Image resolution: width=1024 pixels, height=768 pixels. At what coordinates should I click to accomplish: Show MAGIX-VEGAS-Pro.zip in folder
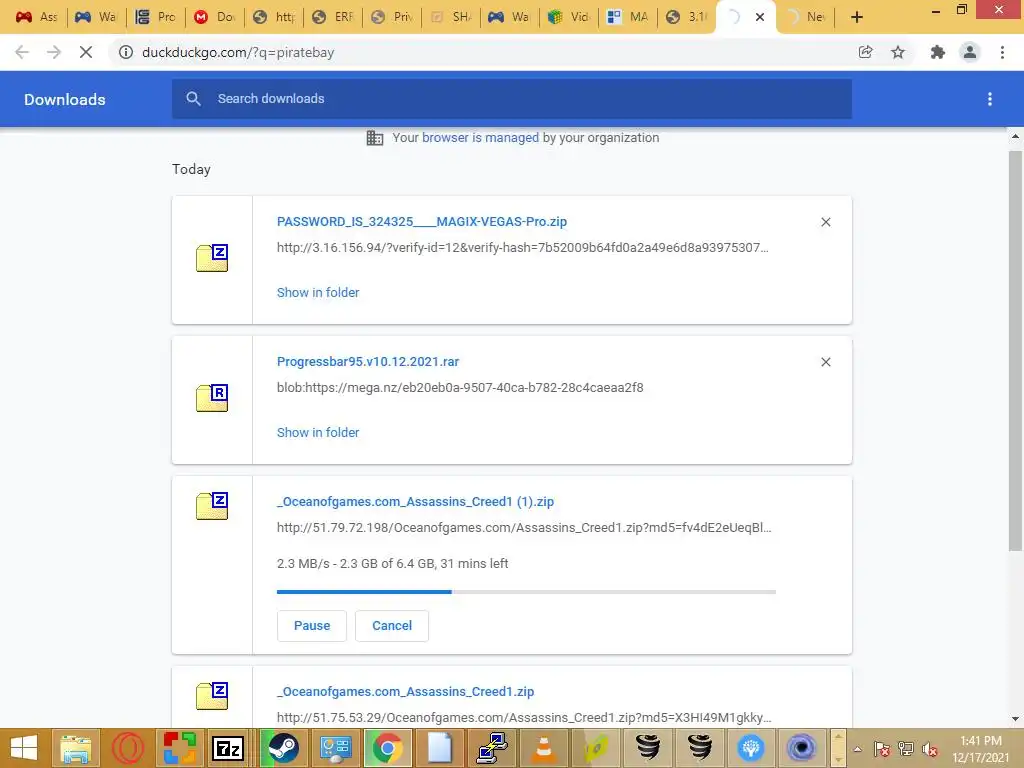pyautogui.click(x=318, y=293)
